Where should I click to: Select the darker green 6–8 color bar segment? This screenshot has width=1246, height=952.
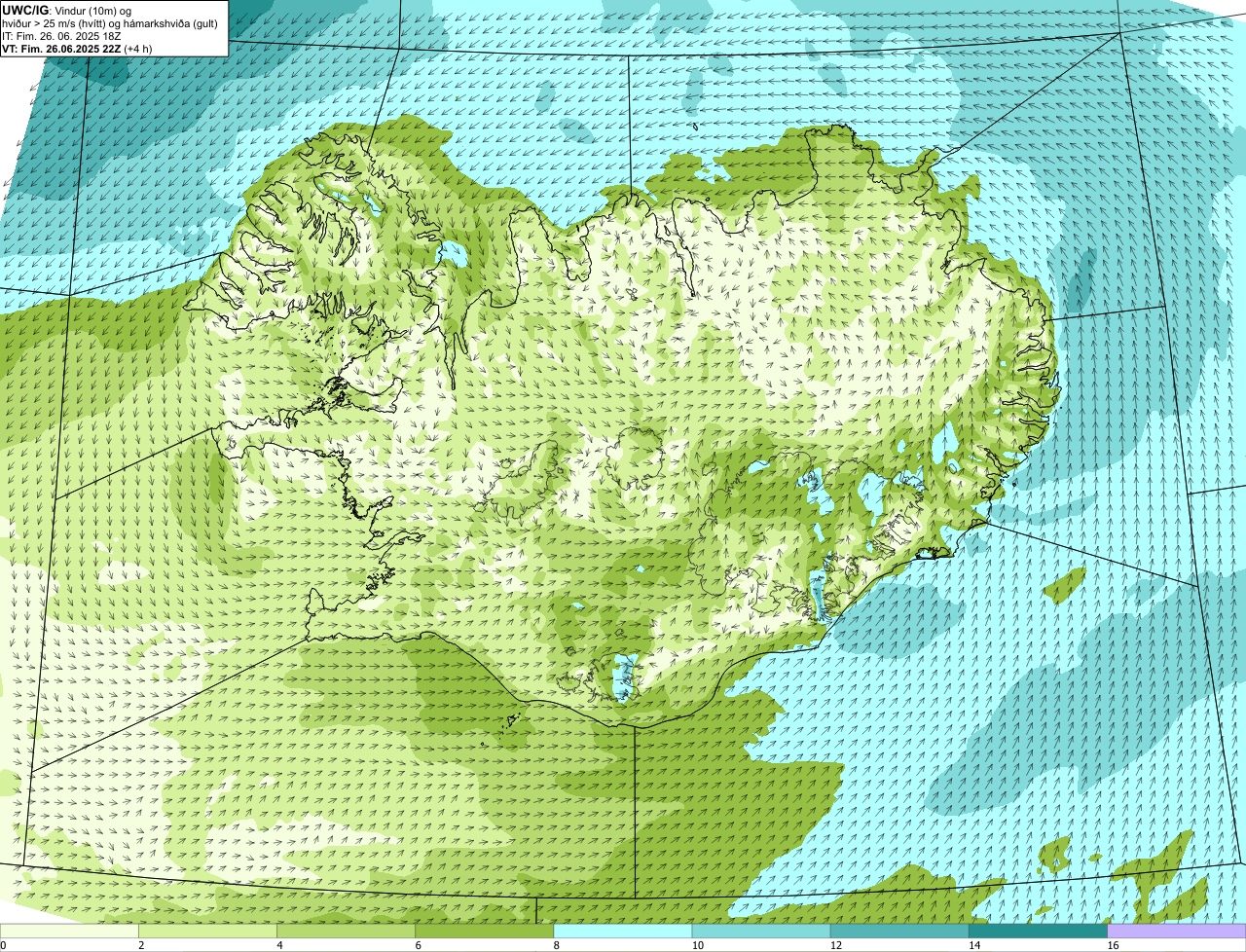(x=485, y=931)
